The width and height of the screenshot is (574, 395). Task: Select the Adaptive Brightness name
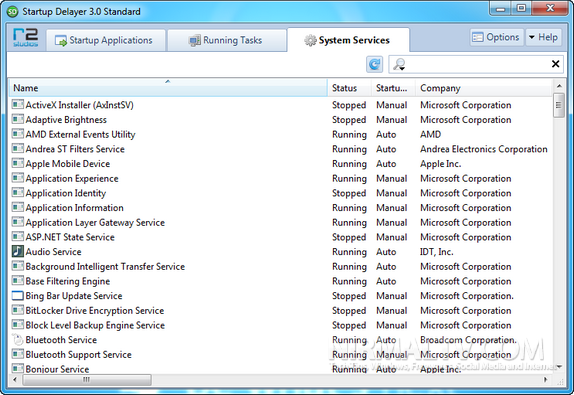pos(66,120)
